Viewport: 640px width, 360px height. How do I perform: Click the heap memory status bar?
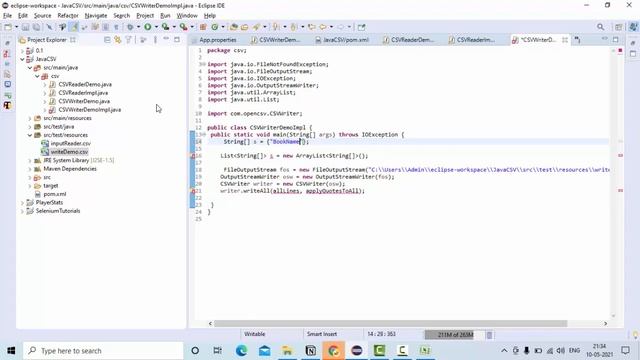(x=455, y=335)
